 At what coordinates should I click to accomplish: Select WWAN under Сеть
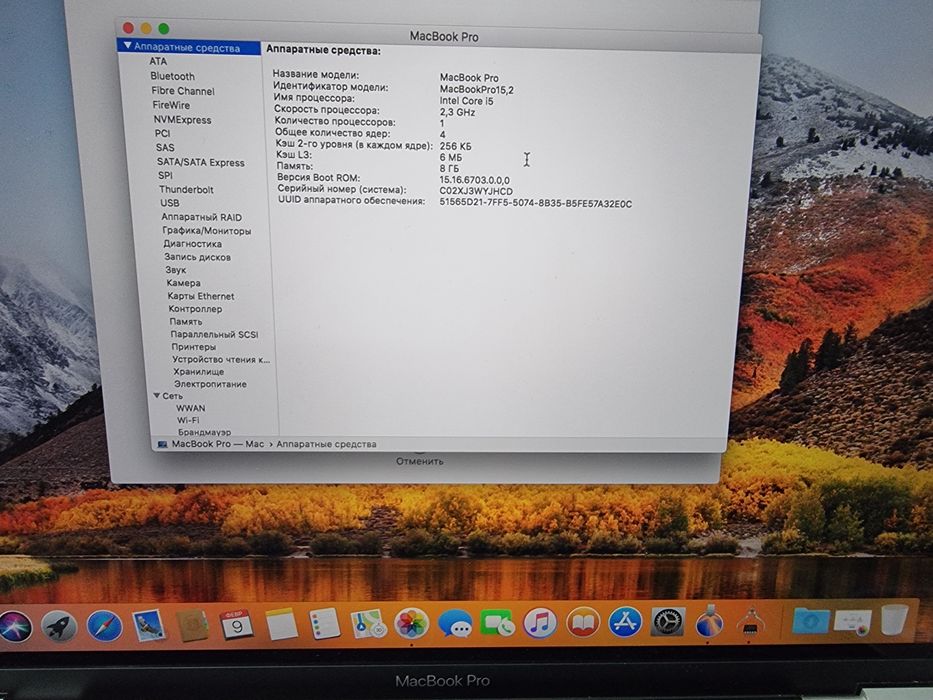[x=190, y=408]
